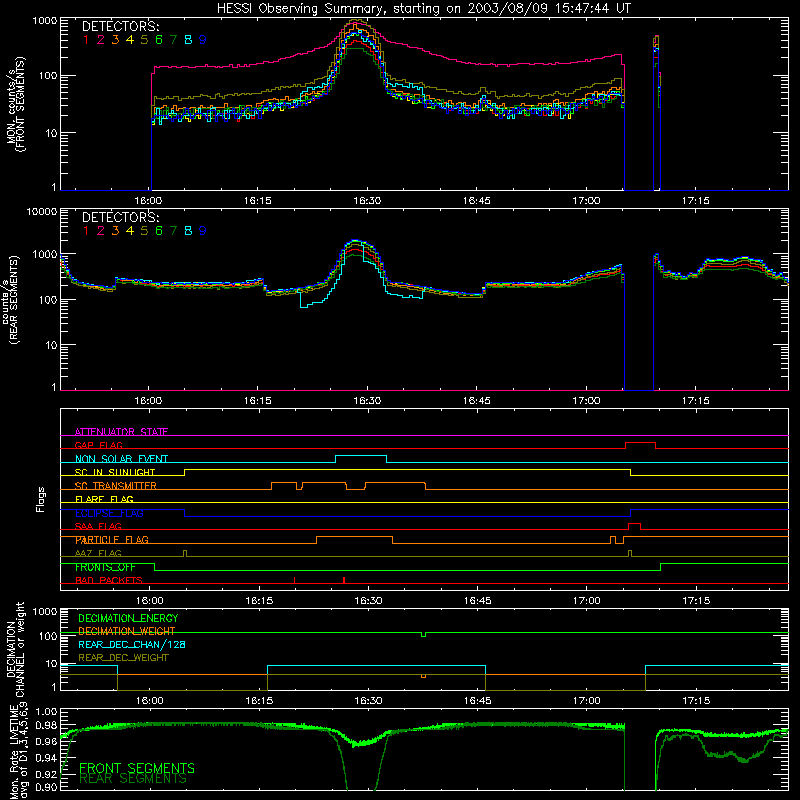Click the SAA_FLAG label
This screenshot has width=800, height=800.
[x=98, y=527]
